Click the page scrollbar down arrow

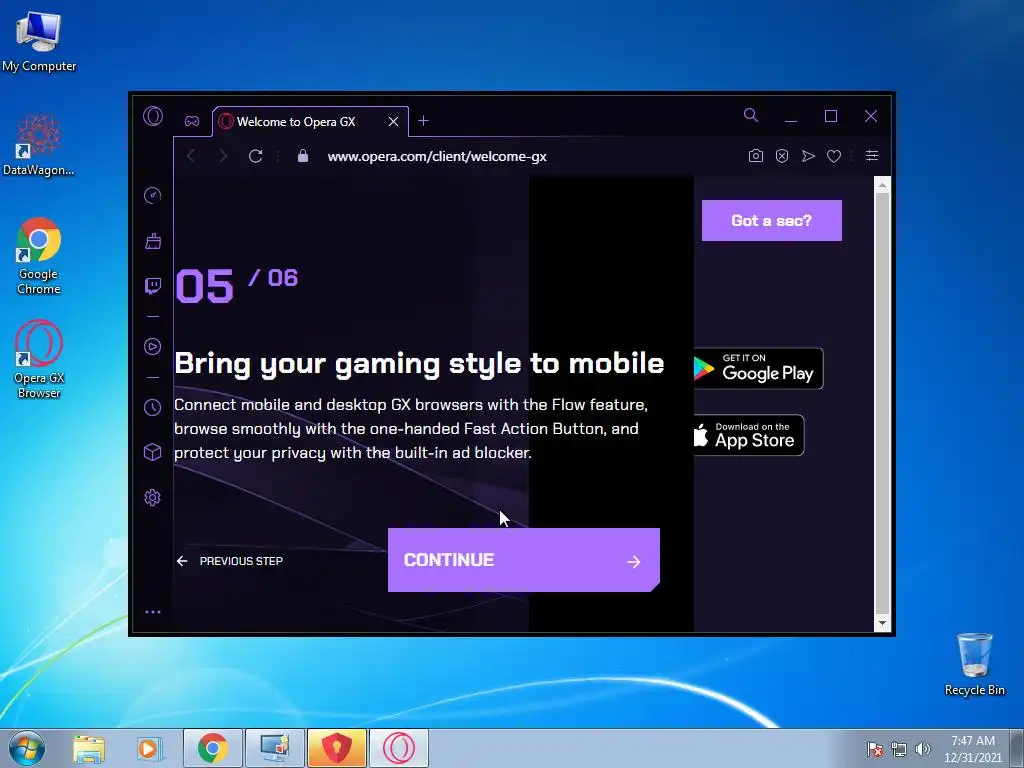[882, 623]
